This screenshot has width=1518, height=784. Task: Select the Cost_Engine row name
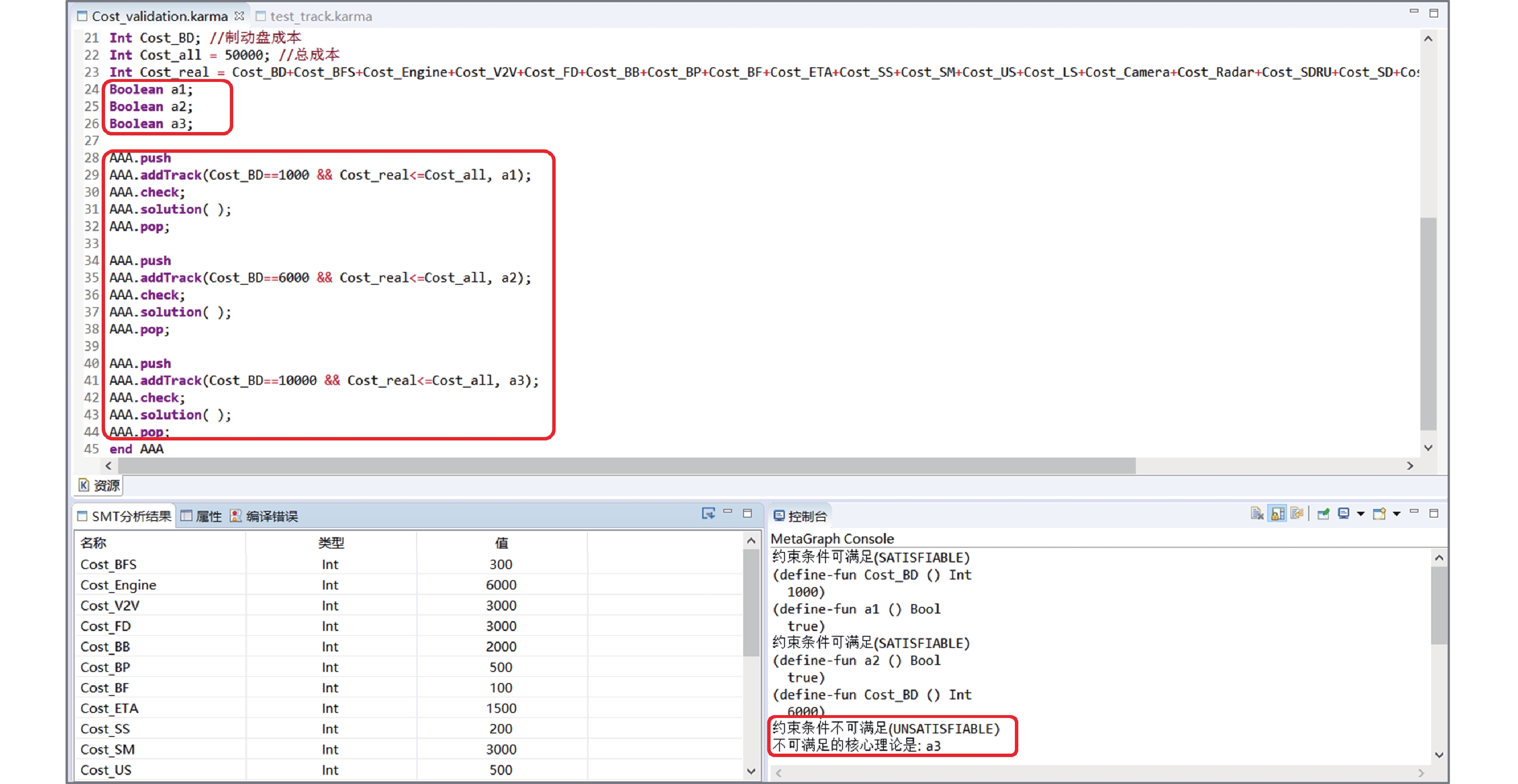point(118,585)
